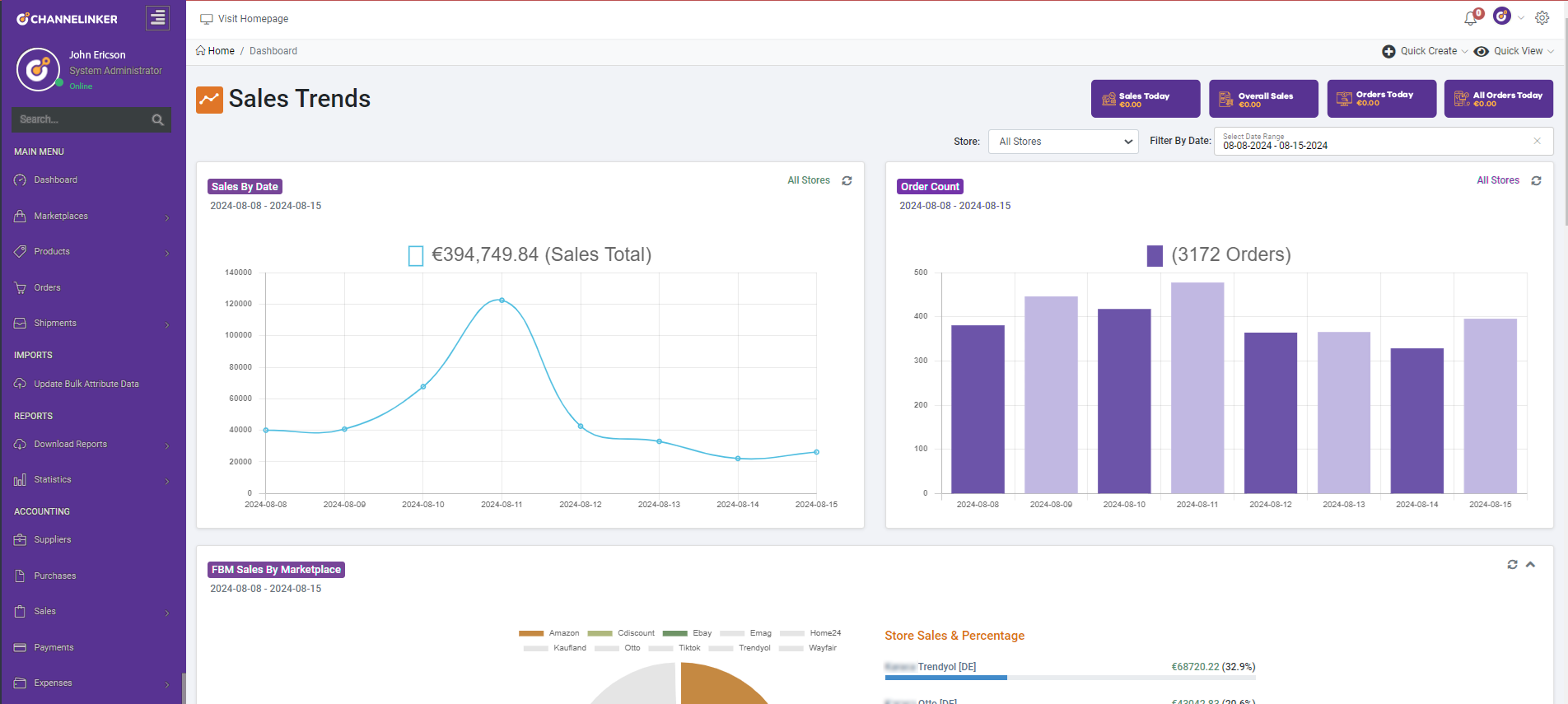Click the monitor icon beside Visit Homepage
Screen dimensions: 1568x704
pos(207,19)
